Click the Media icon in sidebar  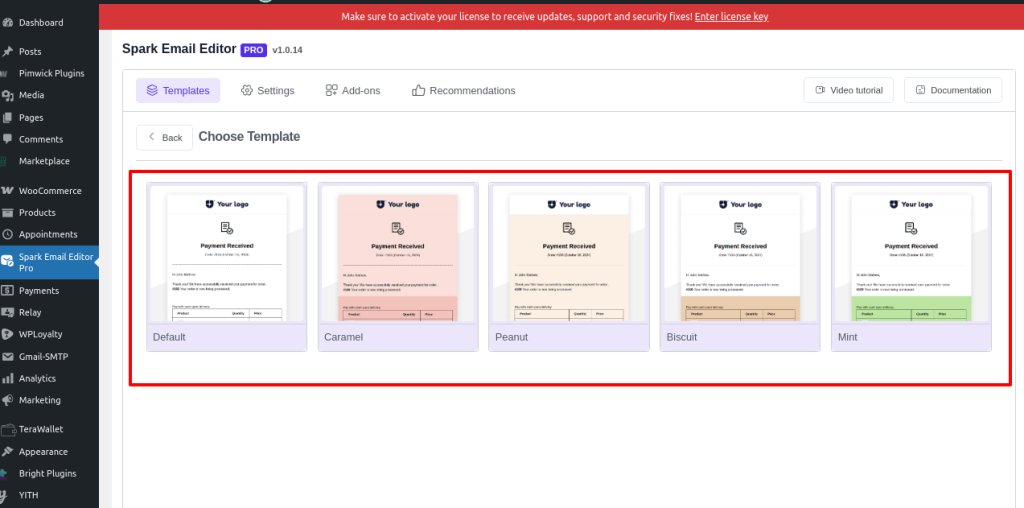click(7, 95)
